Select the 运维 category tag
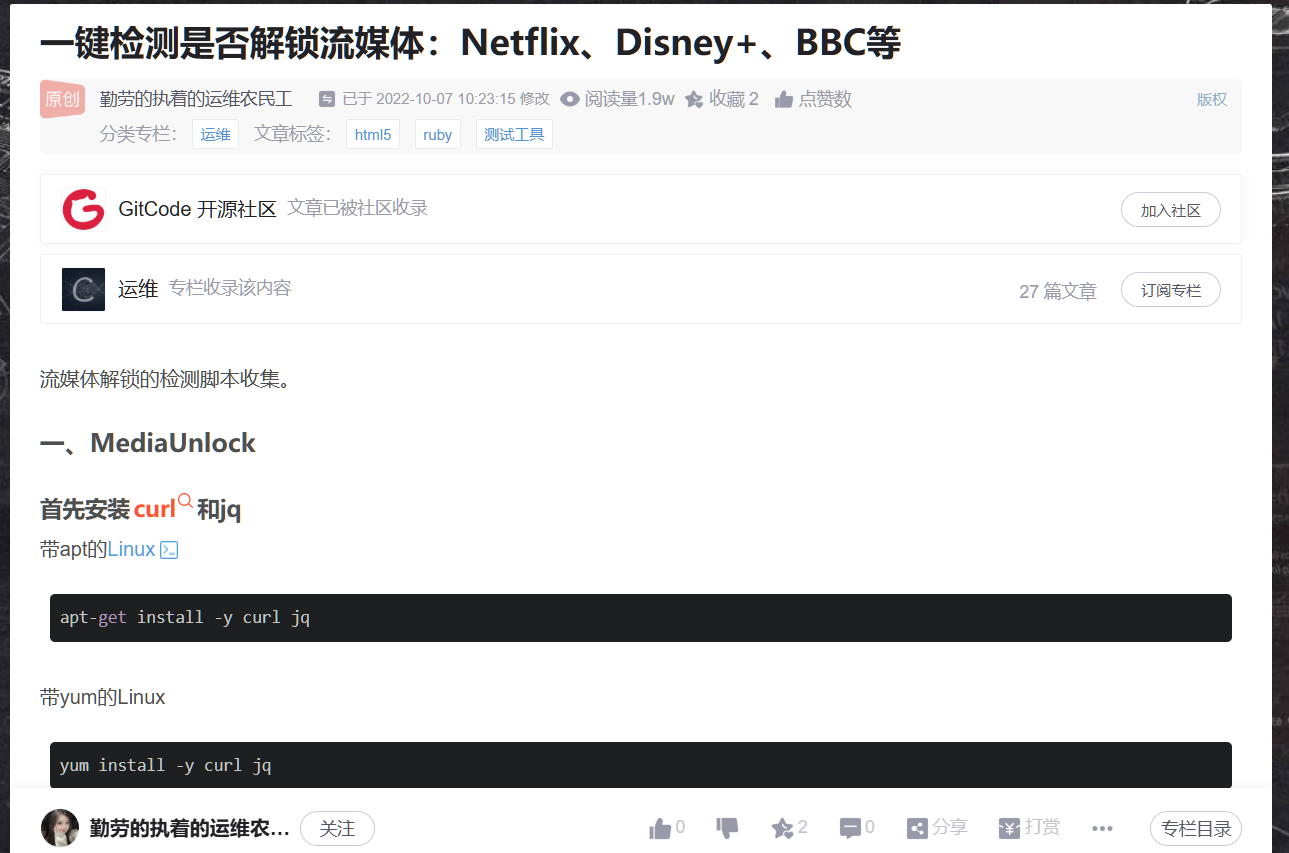The height and width of the screenshot is (853, 1289). click(215, 134)
